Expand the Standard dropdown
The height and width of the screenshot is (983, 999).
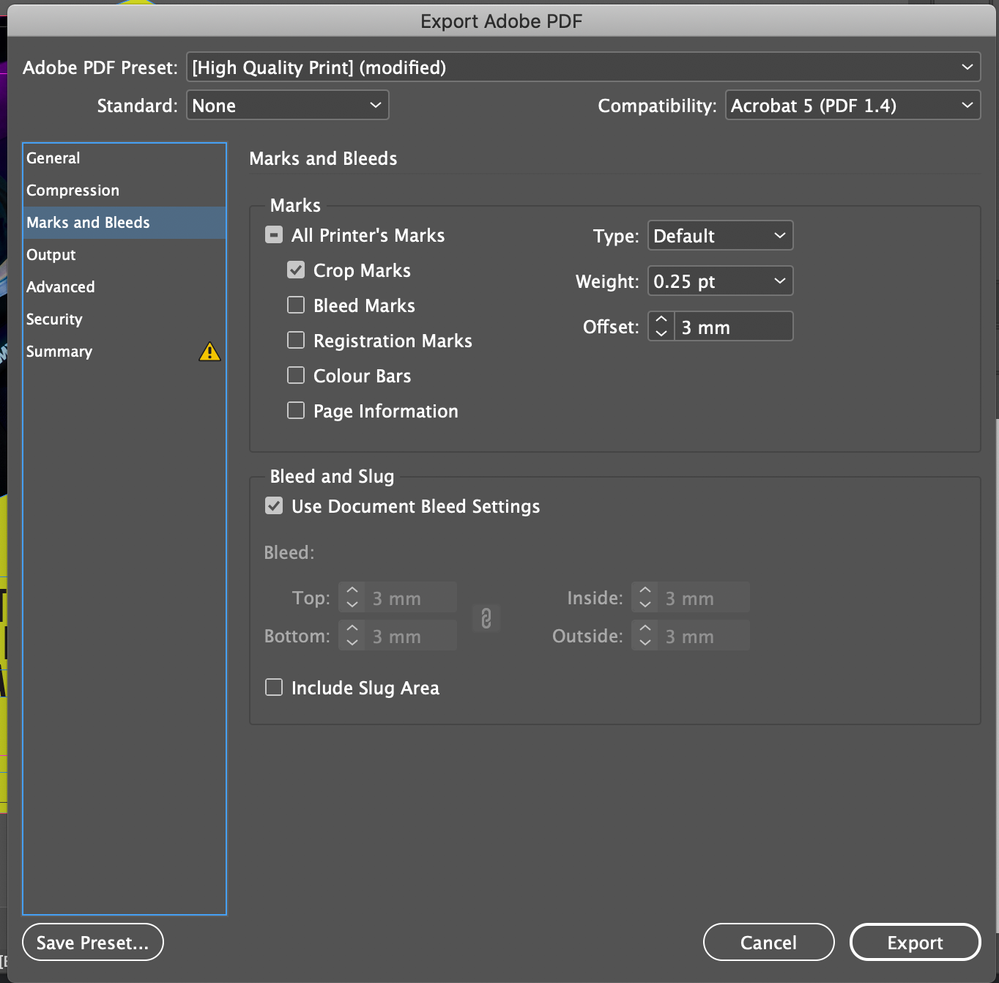pyautogui.click(x=287, y=105)
